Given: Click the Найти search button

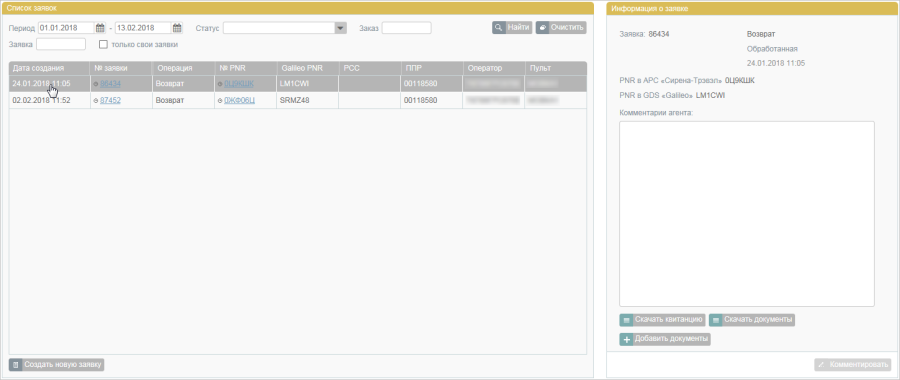Looking at the screenshot, I should coord(512,28).
